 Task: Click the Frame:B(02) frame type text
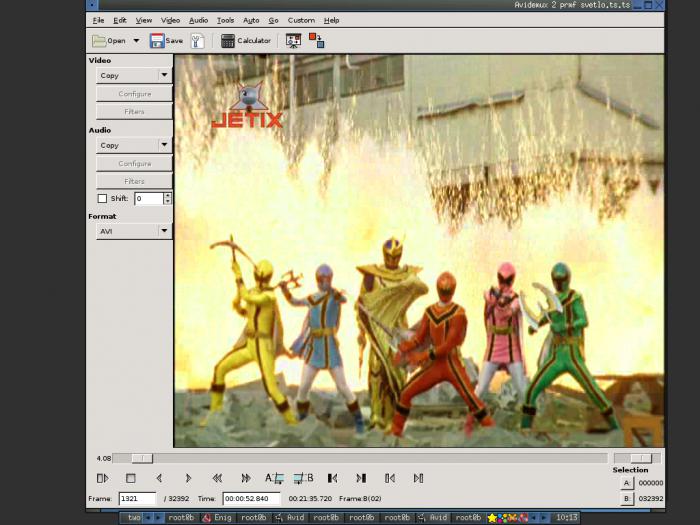[x=360, y=499]
